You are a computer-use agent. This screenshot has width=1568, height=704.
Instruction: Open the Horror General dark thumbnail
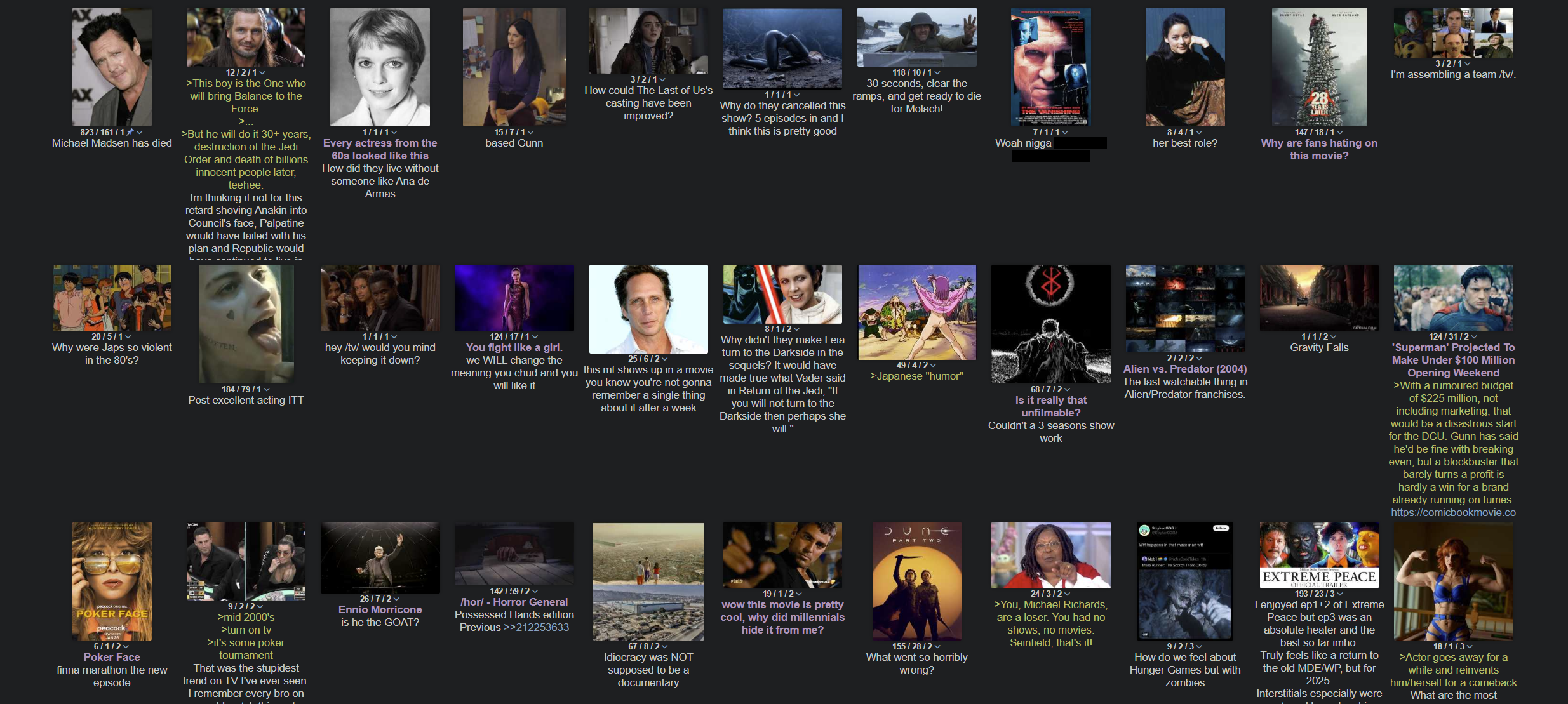[514, 554]
